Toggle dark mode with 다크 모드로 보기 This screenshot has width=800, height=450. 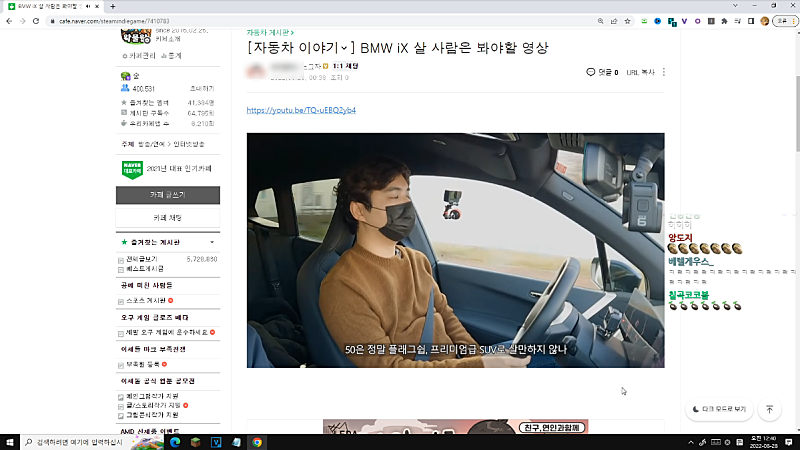click(x=719, y=409)
